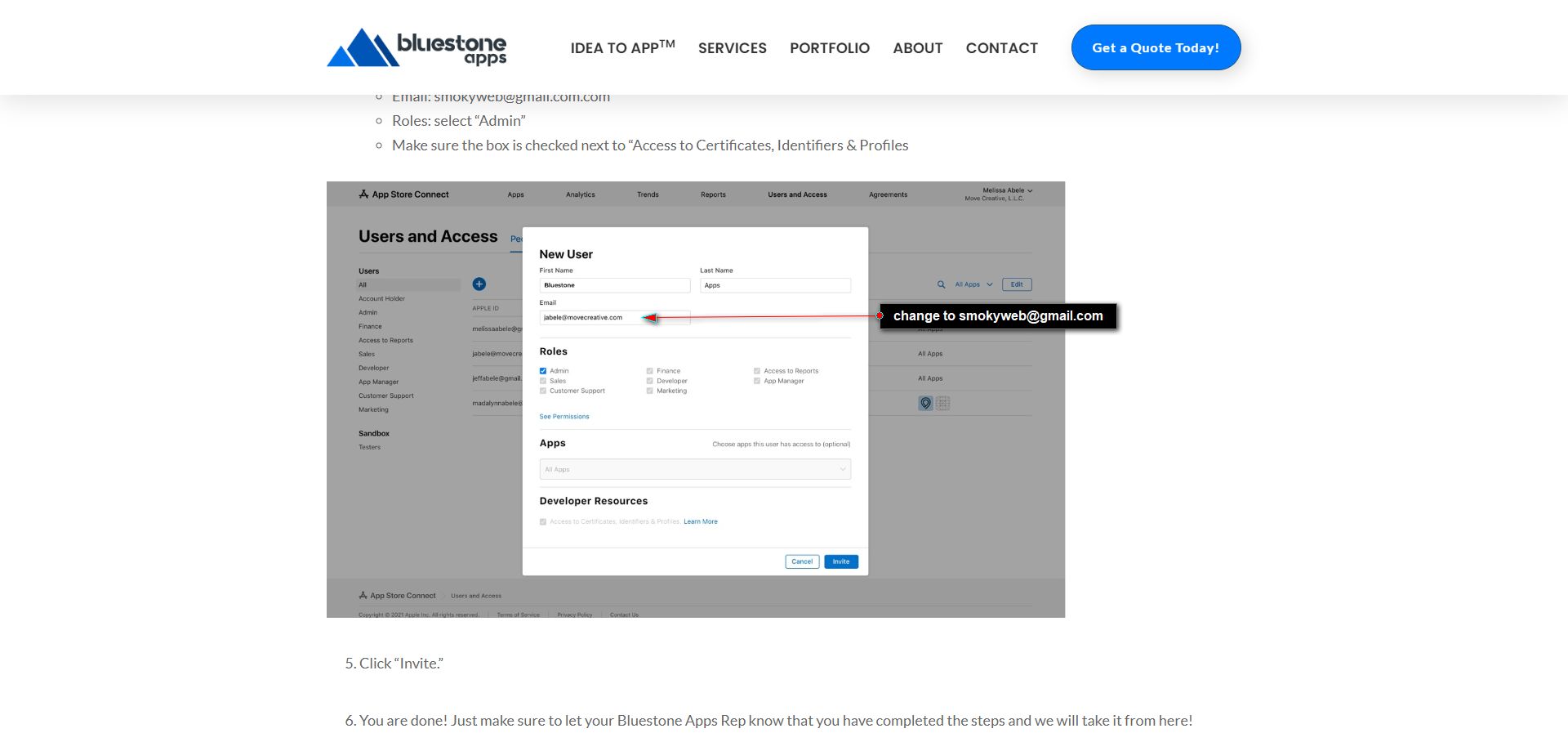Viewport: 1568px width, 751px height.
Task: Open the All Apps selection dropdown
Action: (x=695, y=469)
